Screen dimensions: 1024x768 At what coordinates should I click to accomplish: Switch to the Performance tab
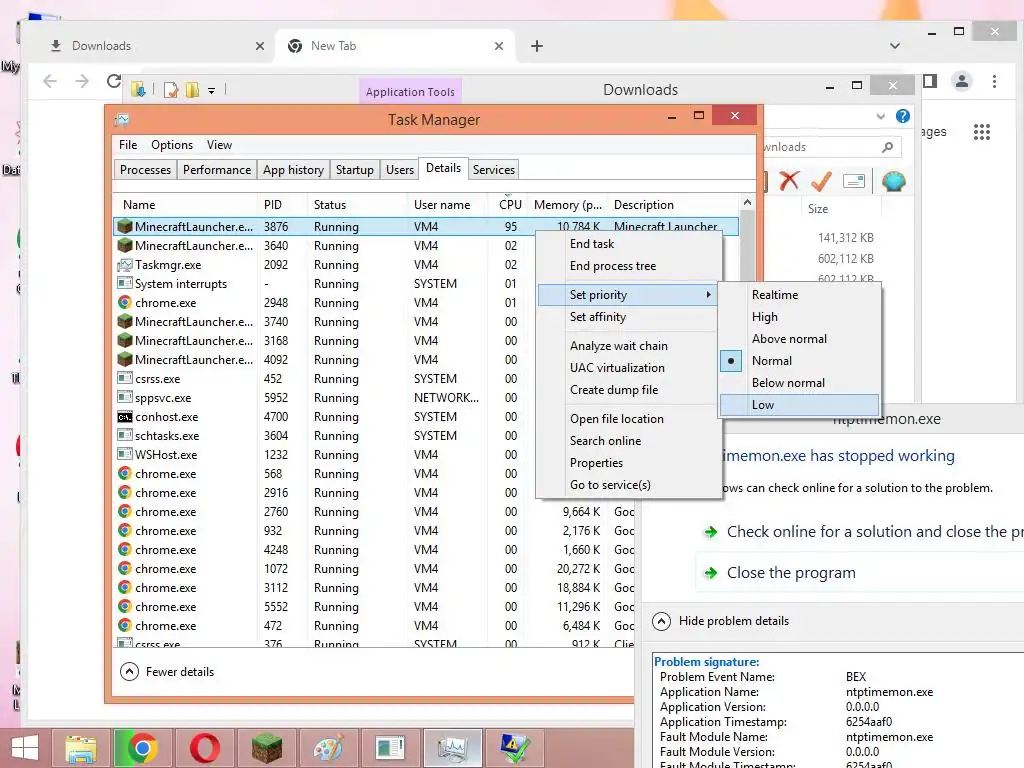[x=217, y=170]
